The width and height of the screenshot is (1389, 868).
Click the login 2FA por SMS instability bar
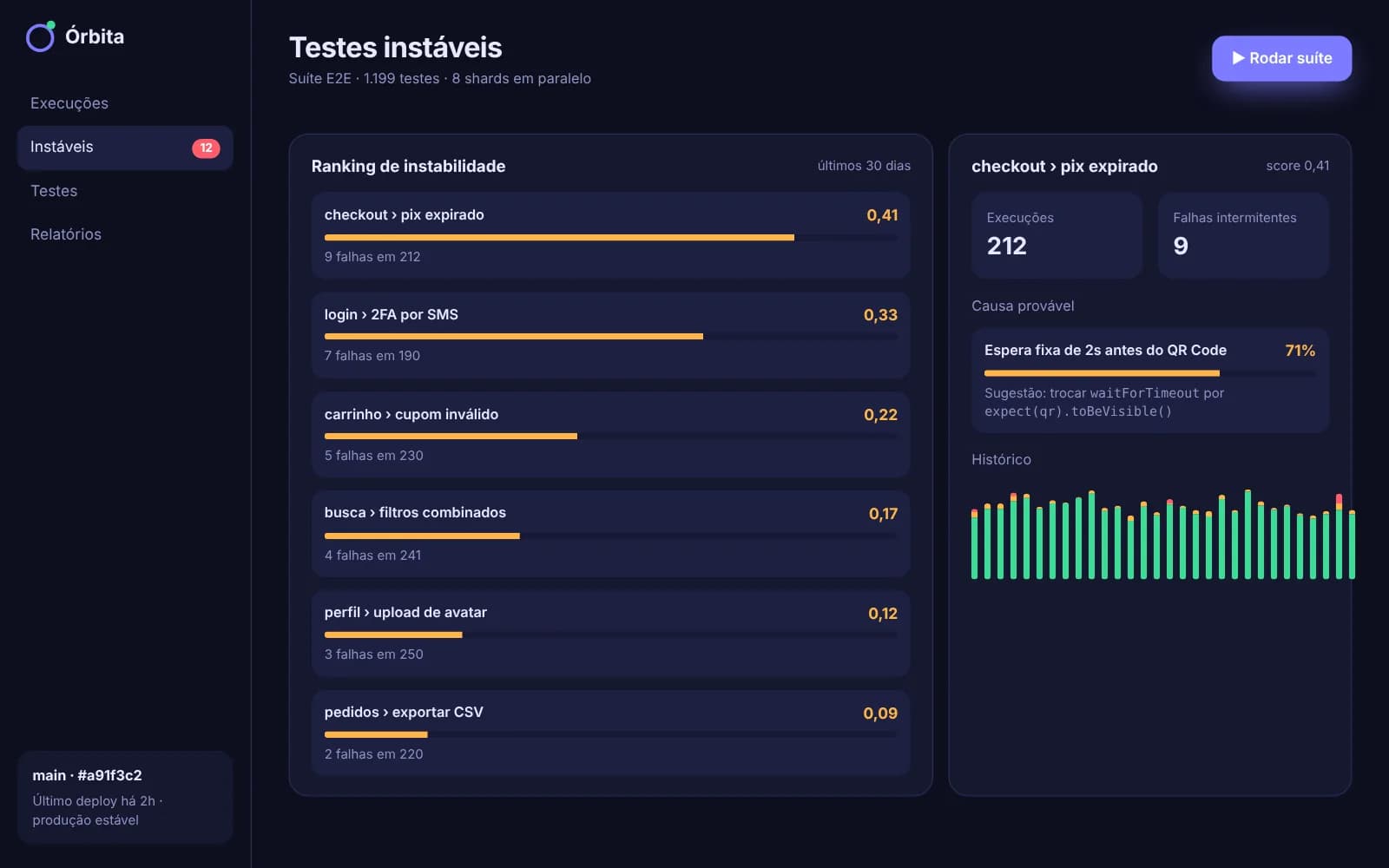[611, 336]
